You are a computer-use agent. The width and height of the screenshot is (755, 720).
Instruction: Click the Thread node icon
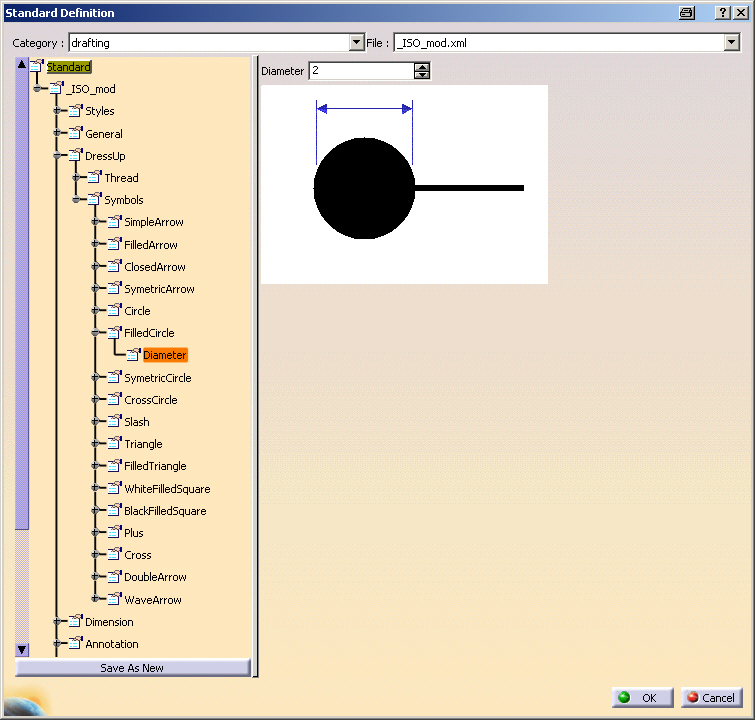tap(95, 177)
